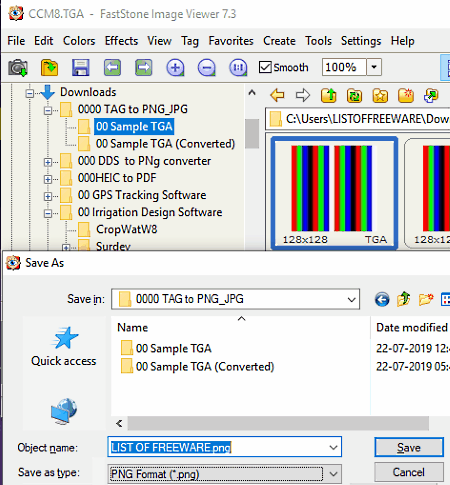Expand the 00 GPS Tracking Software node
The height and width of the screenshot is (485, 450).
click(48, 196)
